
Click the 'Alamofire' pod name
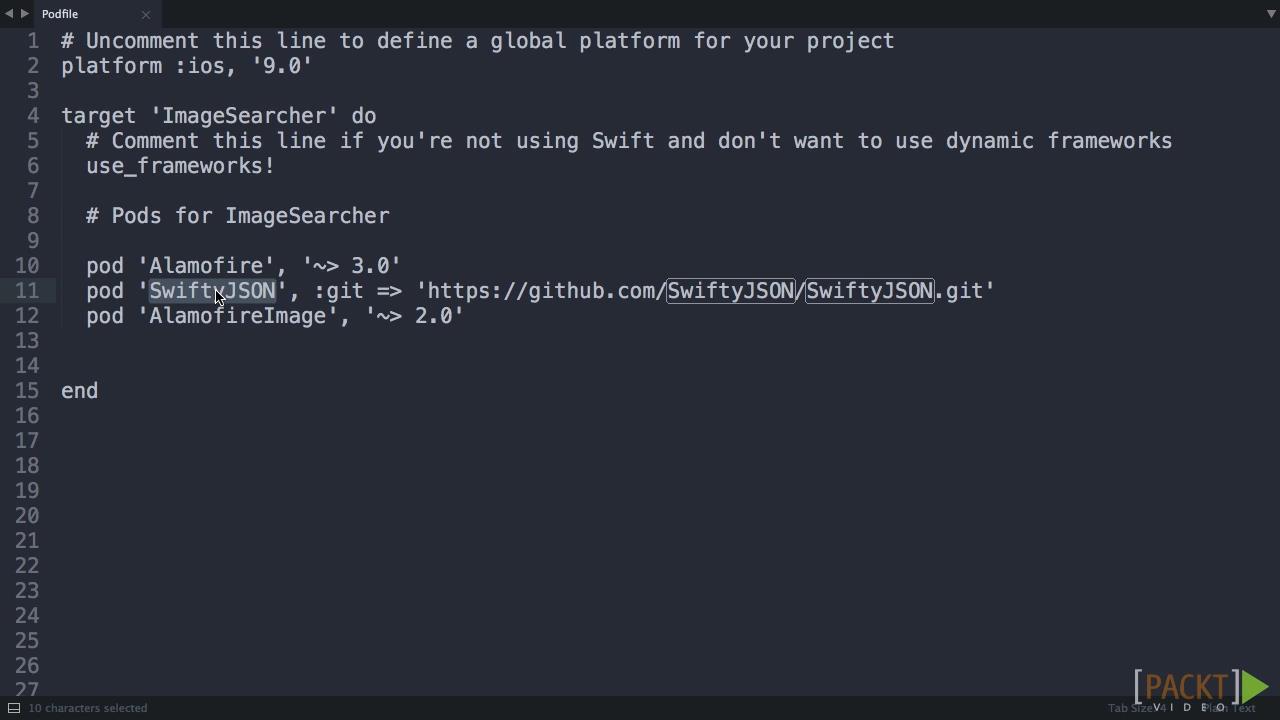(206, 266)
